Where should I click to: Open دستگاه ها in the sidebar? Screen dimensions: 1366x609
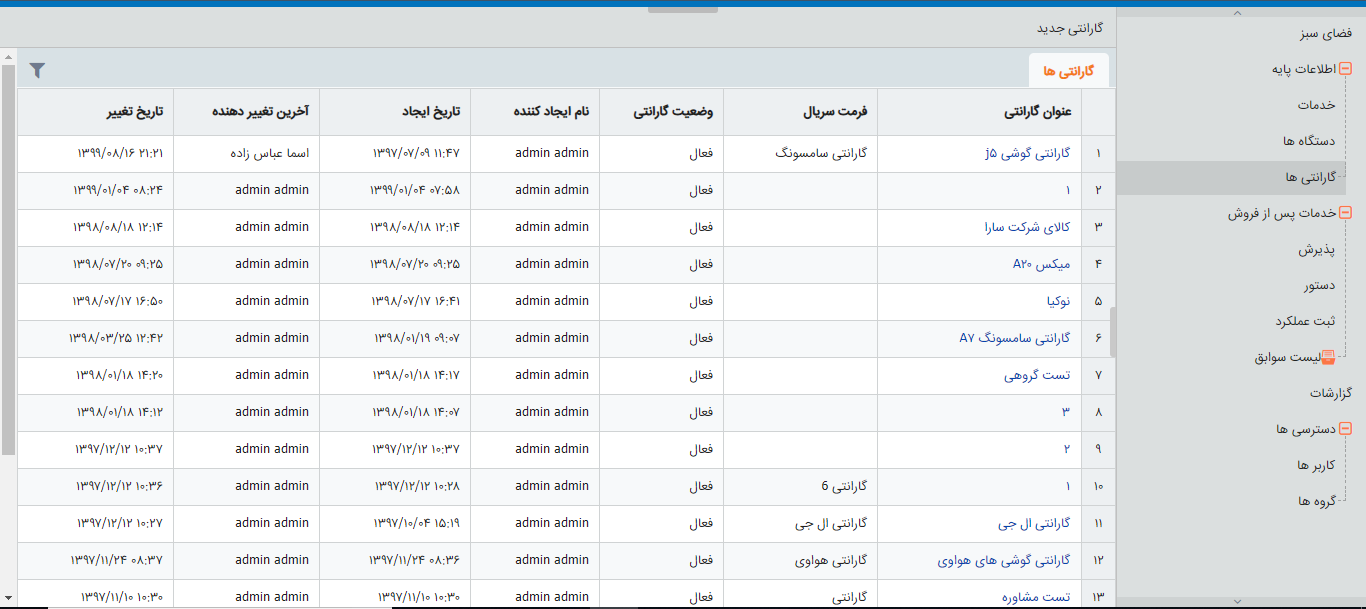[x=1310, y=141]
